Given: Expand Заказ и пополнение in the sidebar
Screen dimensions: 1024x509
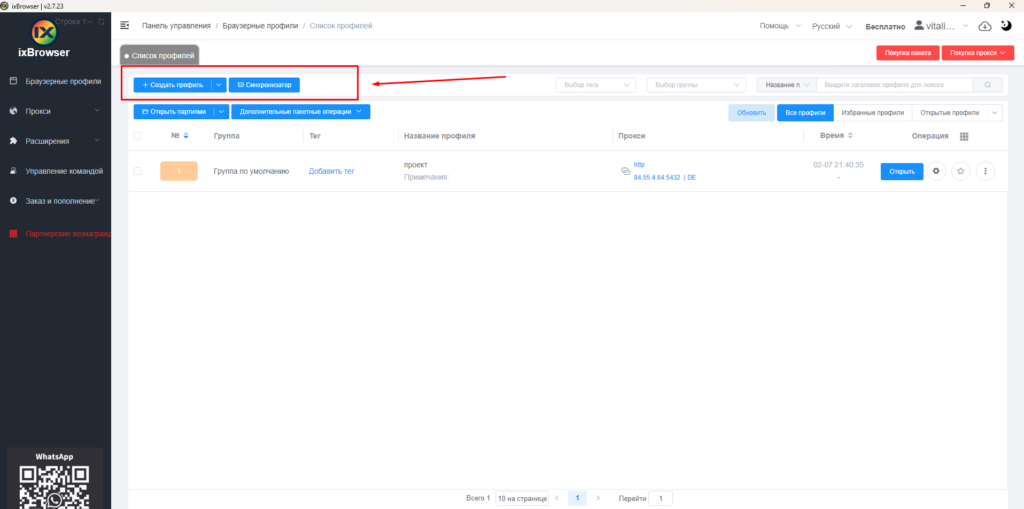Looking at the screenshot, I should tap(56, 201).
